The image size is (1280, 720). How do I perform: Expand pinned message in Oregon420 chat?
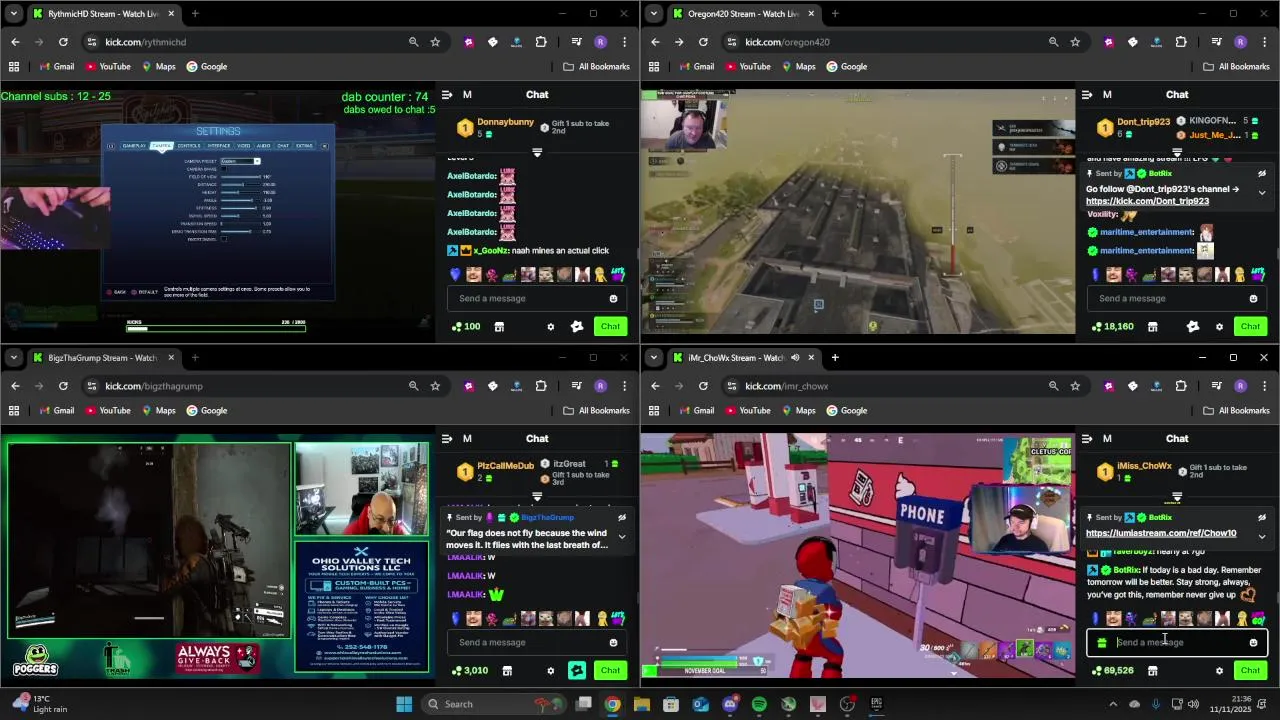coord(1262,193)
